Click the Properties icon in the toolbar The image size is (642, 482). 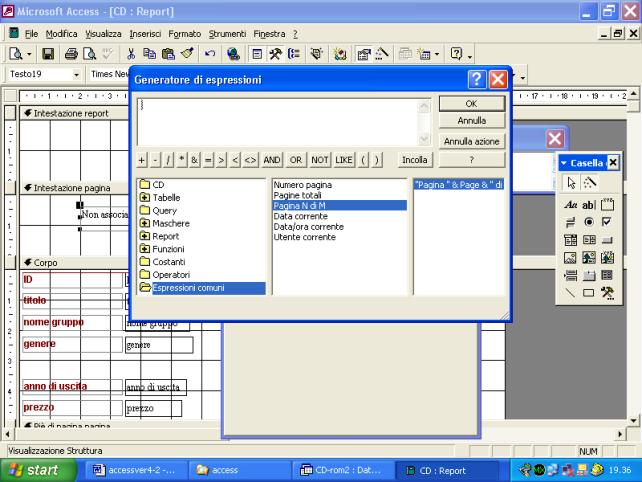click(x=363, y=54)
